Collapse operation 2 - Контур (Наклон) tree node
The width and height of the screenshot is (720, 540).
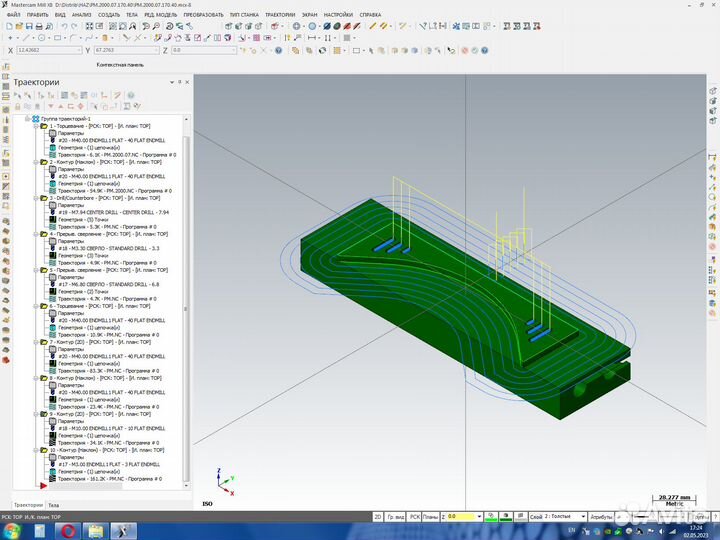[36, 162]
